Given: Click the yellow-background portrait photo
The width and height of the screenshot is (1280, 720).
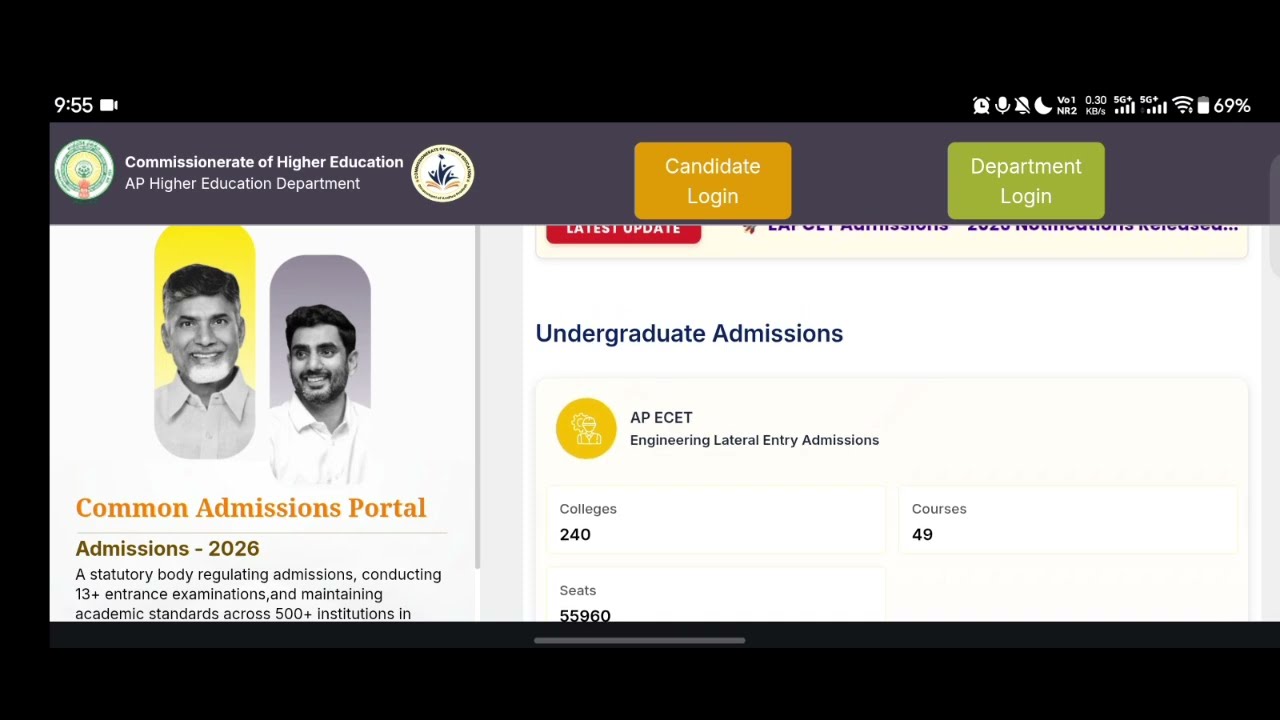Looking at the screenshot, I should pos(205,342).
